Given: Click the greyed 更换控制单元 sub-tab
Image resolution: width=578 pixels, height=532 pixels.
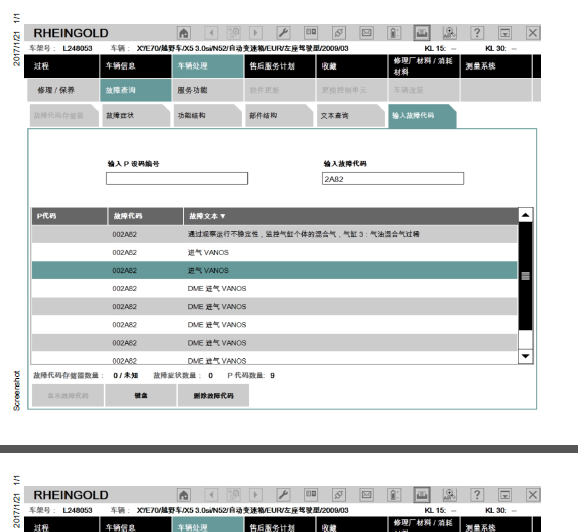Looking at the screenshot, I should point(352,90).
